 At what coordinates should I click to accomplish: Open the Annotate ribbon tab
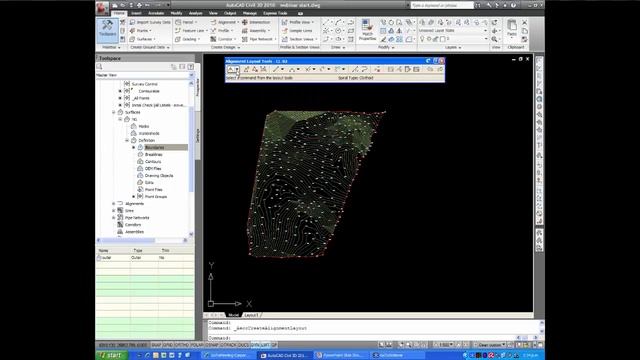tap(156, 13)
